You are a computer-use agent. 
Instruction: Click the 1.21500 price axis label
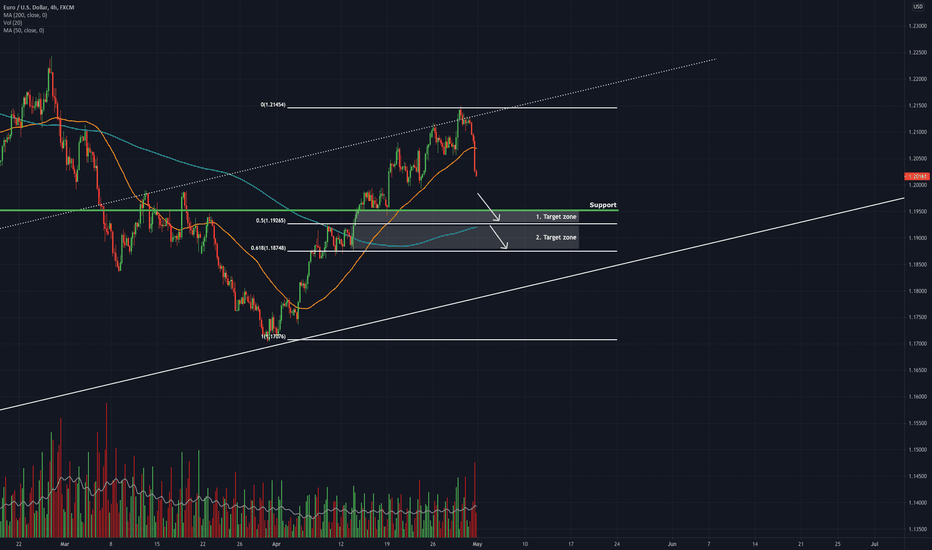(917, 106)
